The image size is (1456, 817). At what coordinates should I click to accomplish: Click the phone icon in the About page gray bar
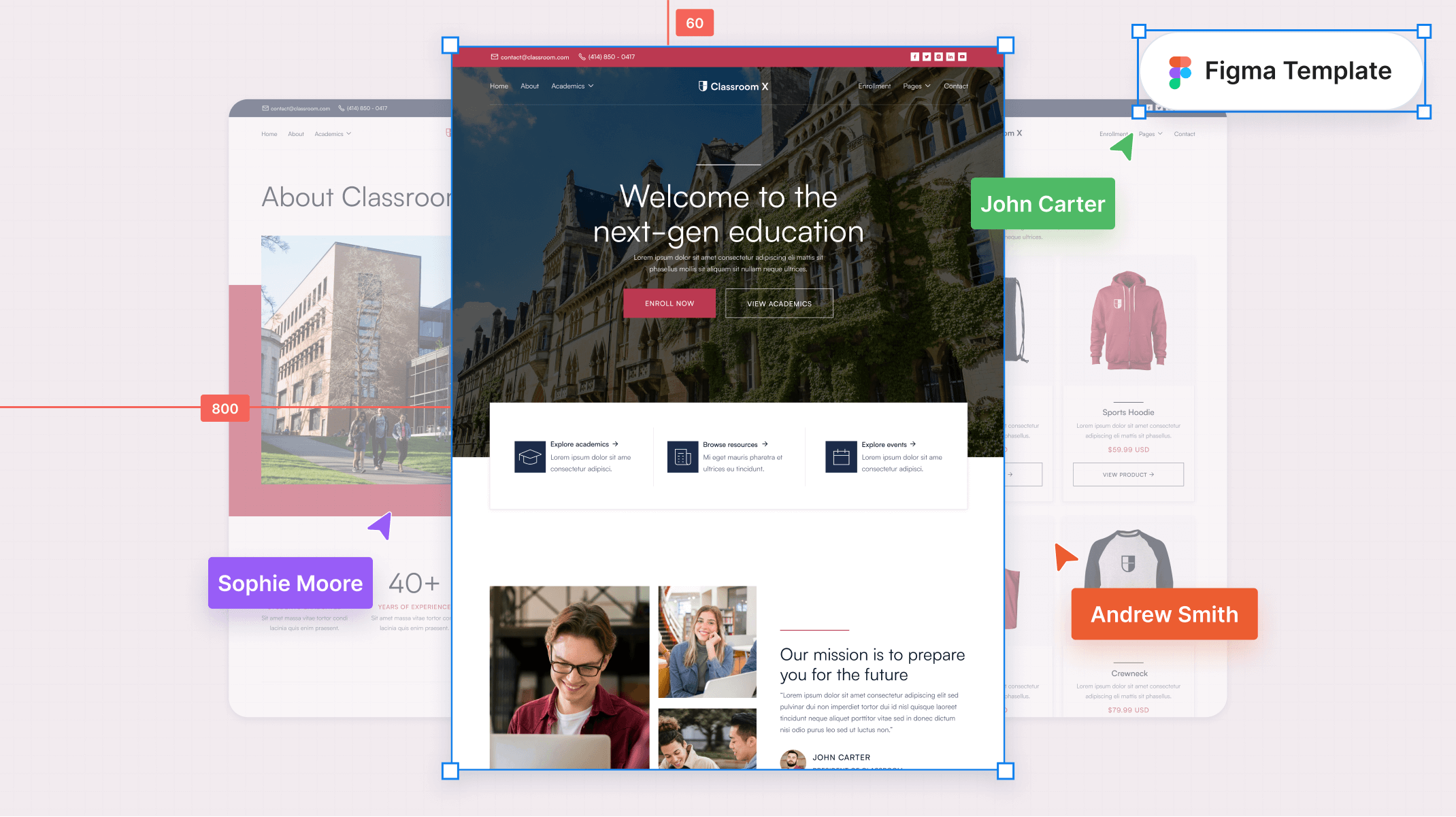tap(342, 108)
